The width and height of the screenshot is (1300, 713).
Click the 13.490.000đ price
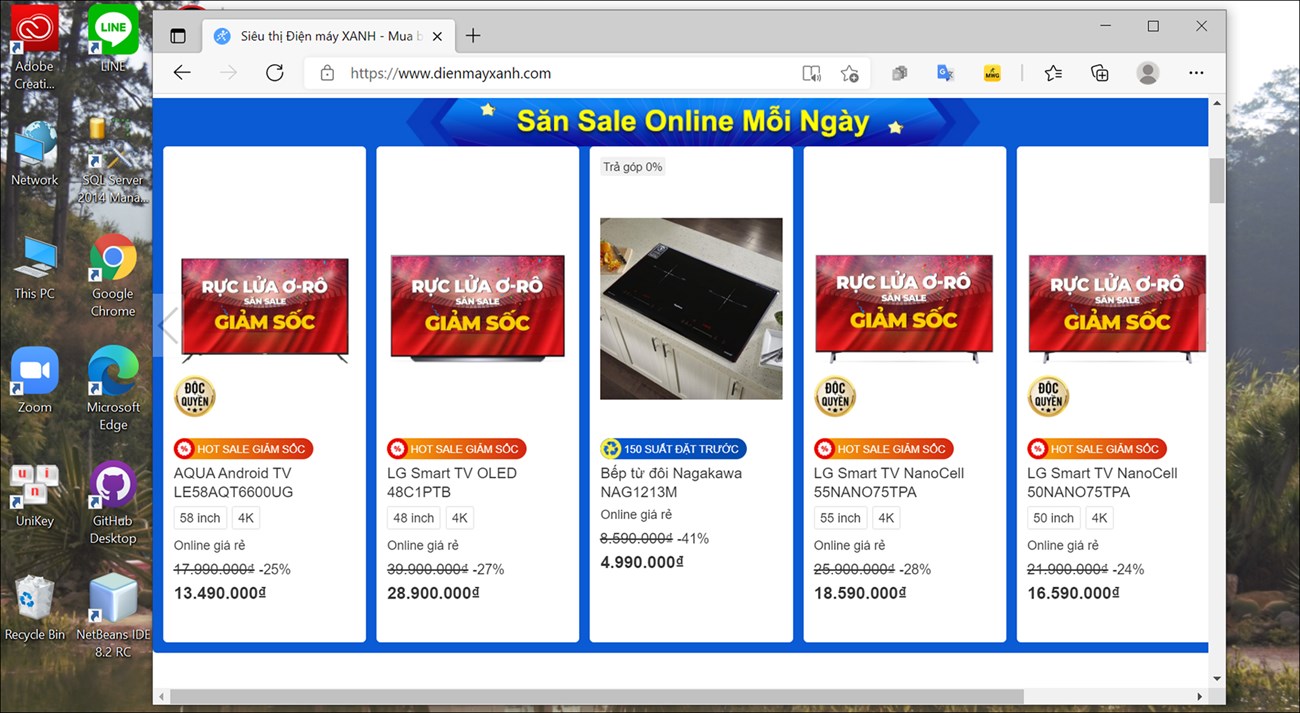(220, 593)
